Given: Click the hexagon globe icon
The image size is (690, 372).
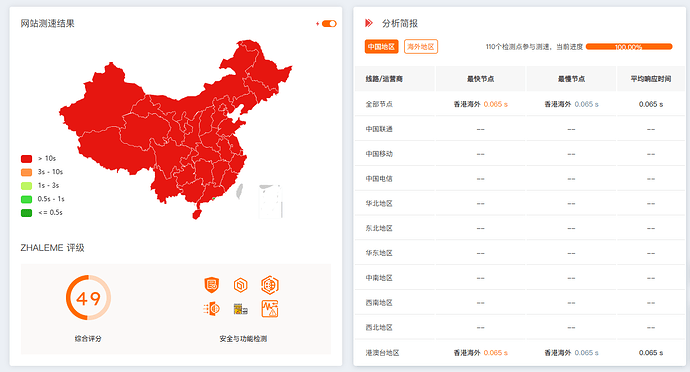Looking at the screenshot, I should tap(270, 285).
